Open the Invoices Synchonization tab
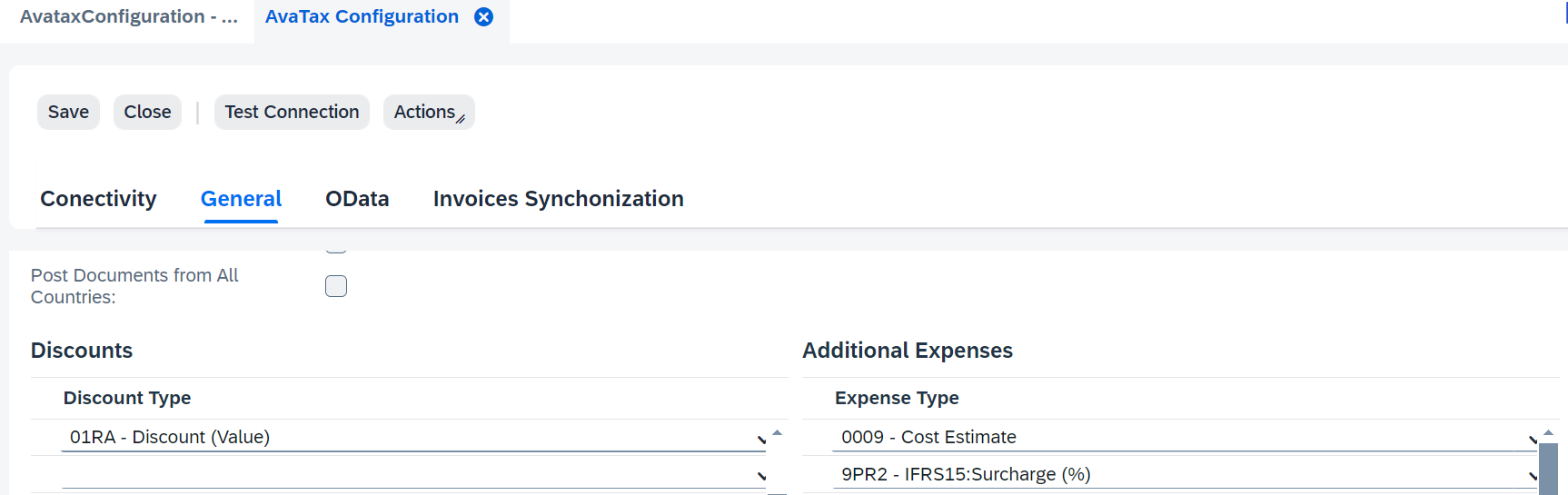 tap(559, 199)
